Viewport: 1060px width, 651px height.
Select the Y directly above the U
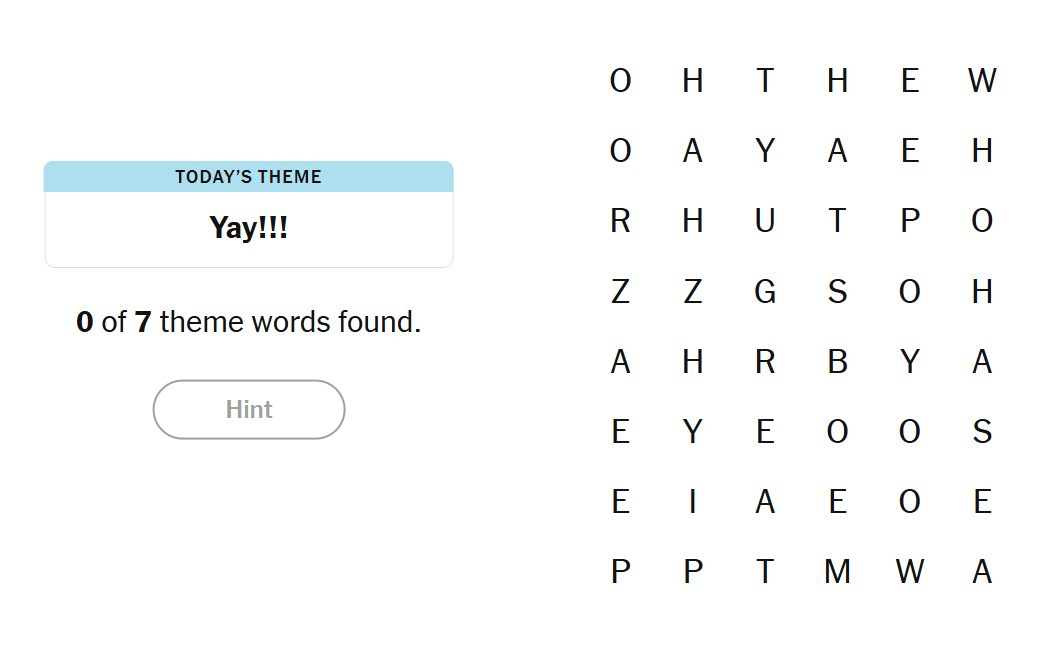(765, 151)
